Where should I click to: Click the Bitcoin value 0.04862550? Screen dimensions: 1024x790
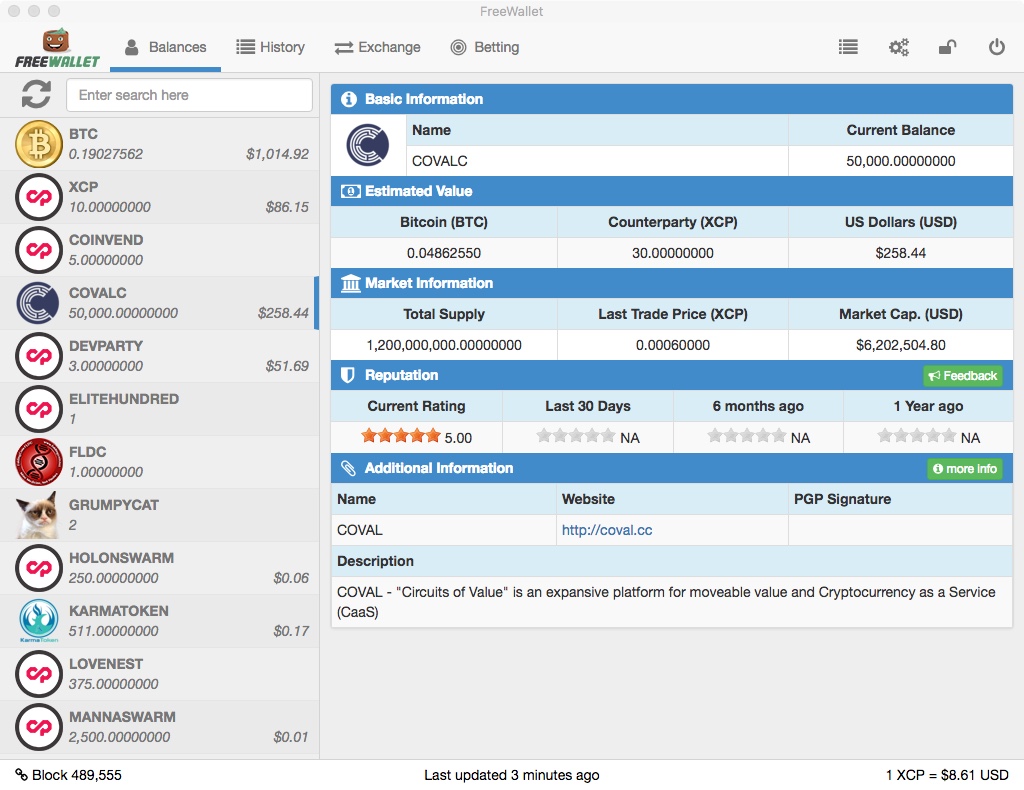443,253
